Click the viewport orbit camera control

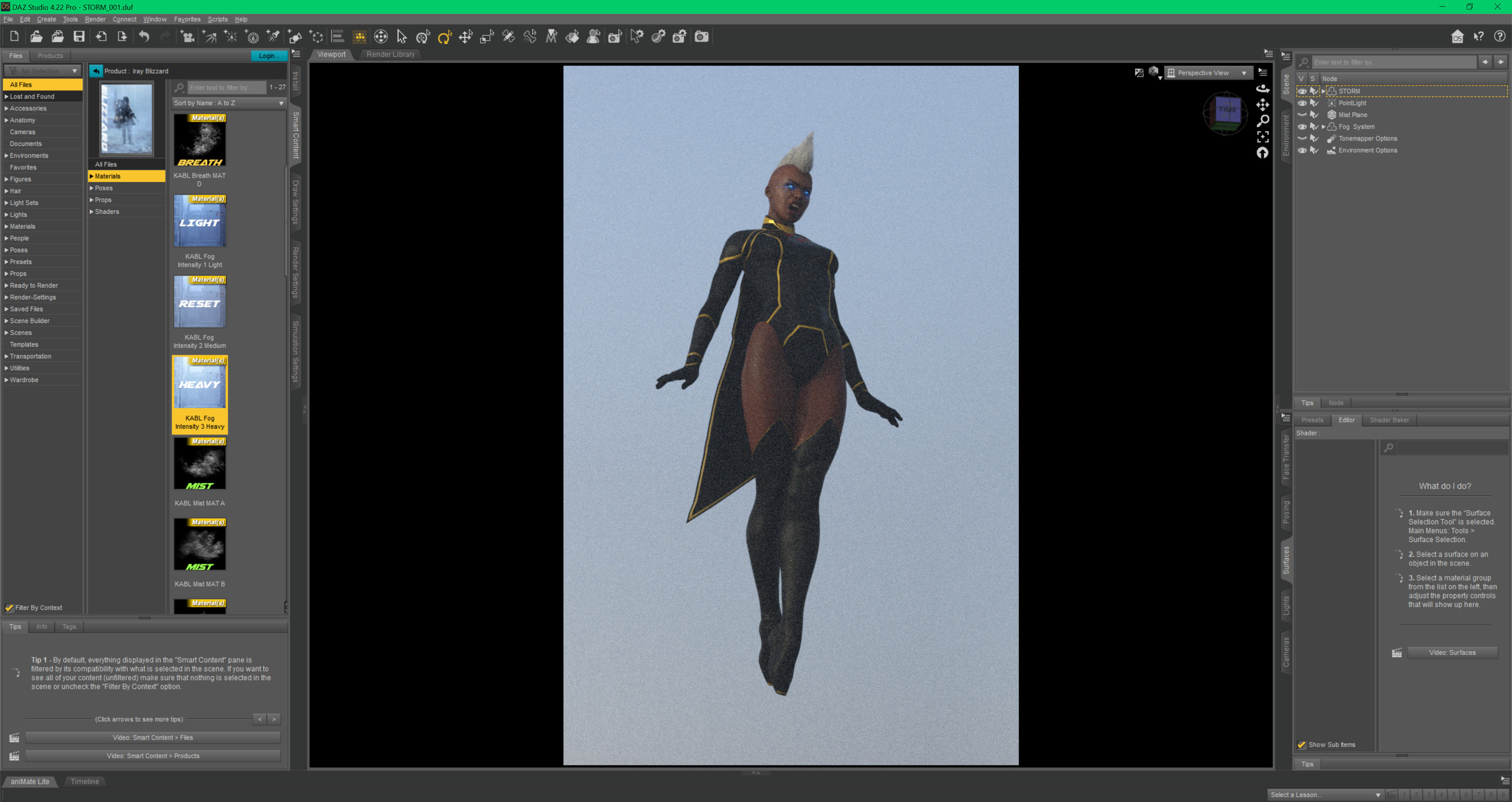1262,89
